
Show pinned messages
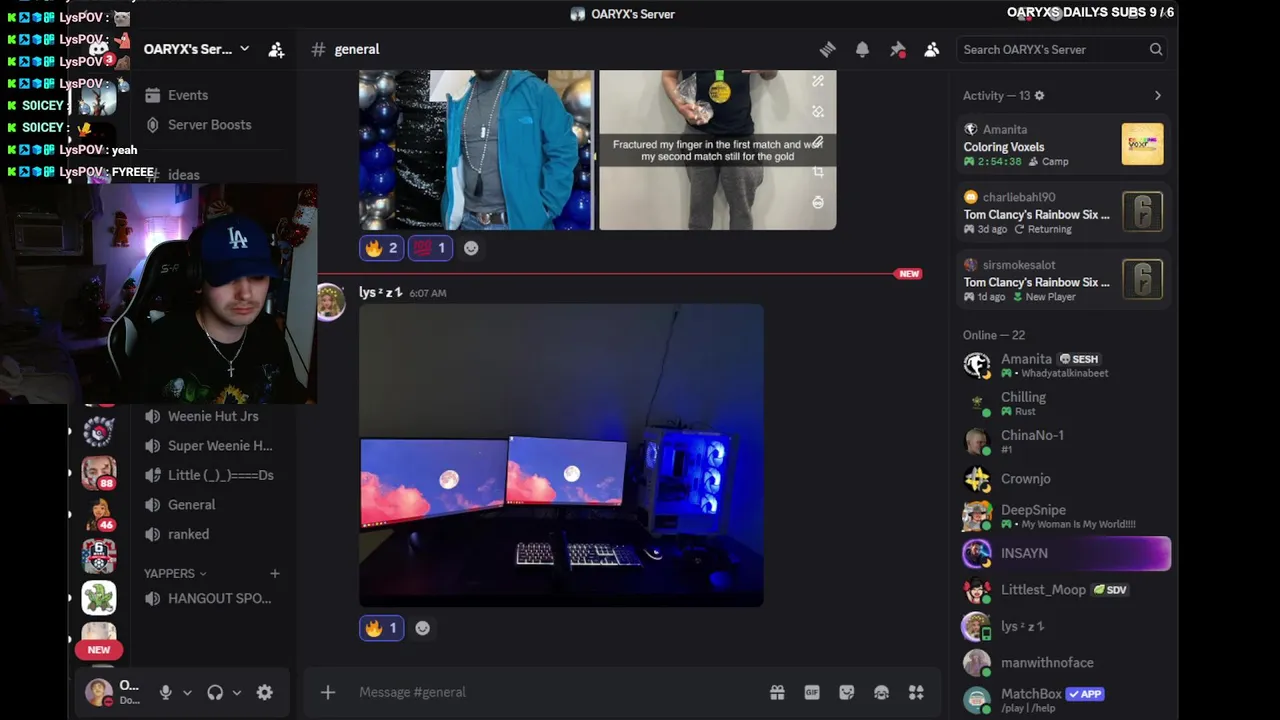pos(897,49)
